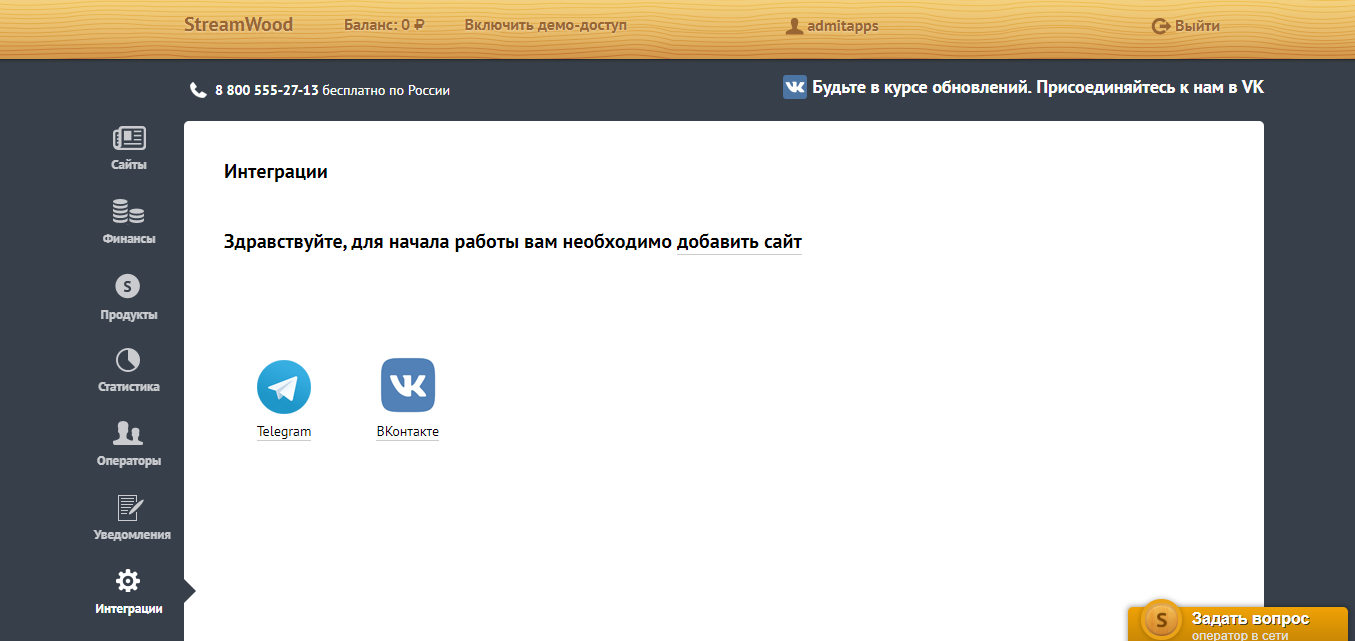Click the оператор в сети status text
The image size is (1355, 641).
click(1239, 635)
